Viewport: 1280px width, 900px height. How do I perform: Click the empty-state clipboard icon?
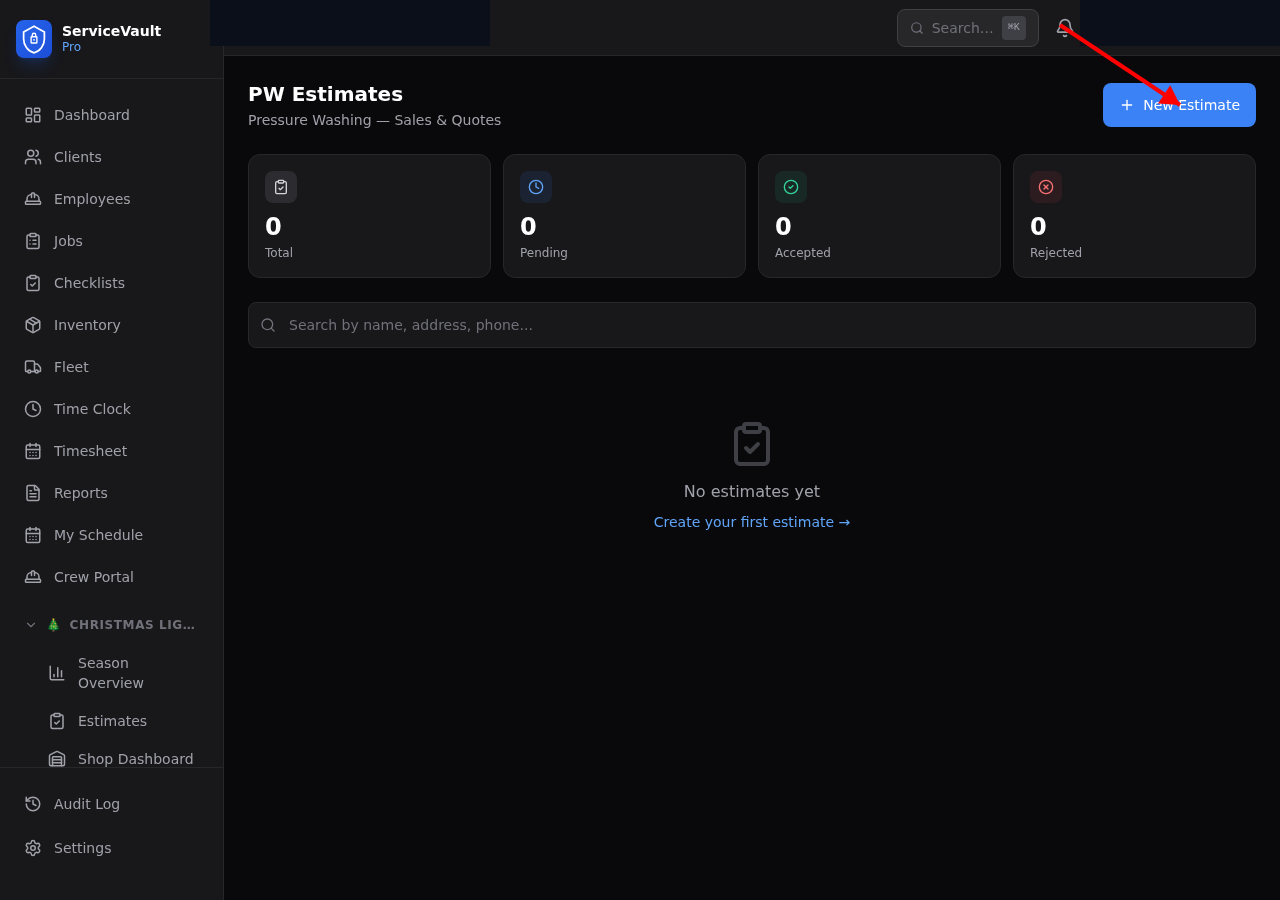coord(752,444)
